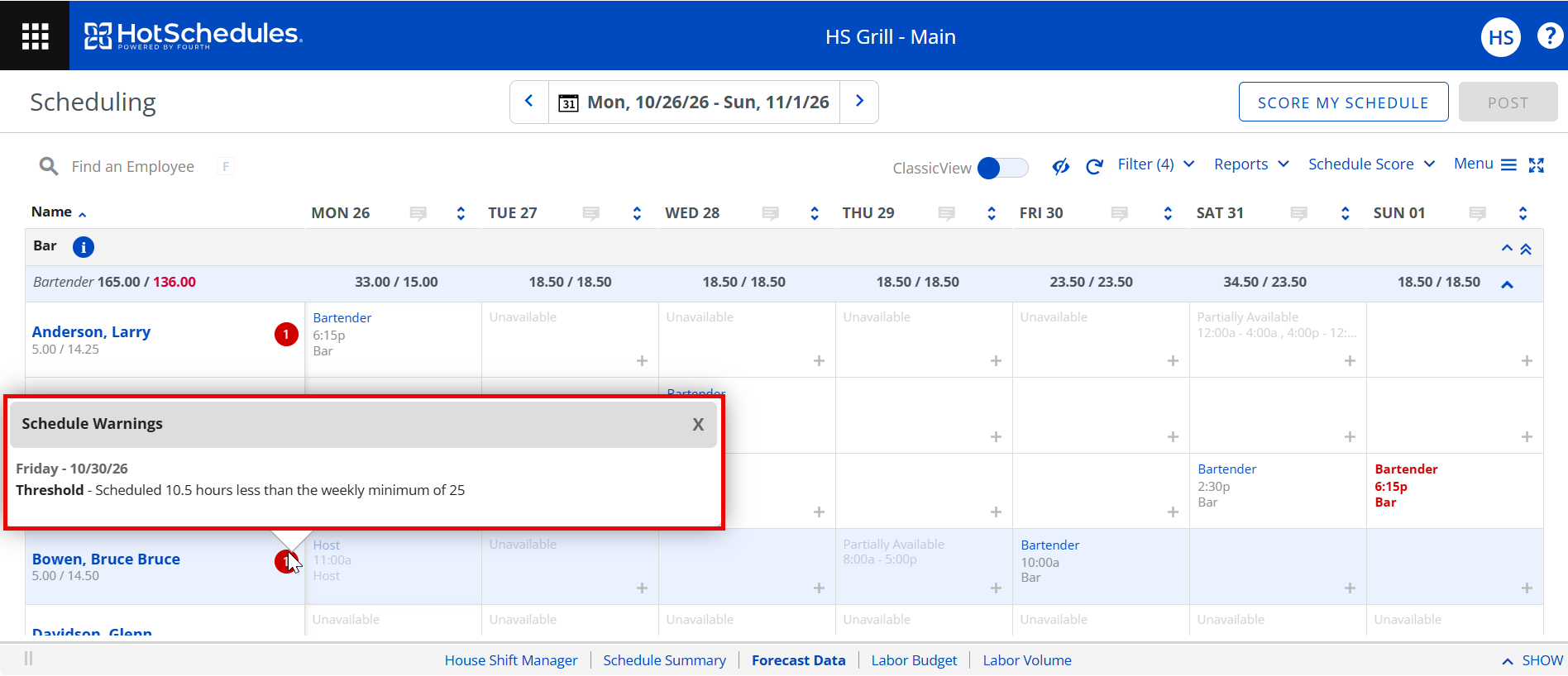
Task: Open the calendar date picker icon
Action: 568,102
